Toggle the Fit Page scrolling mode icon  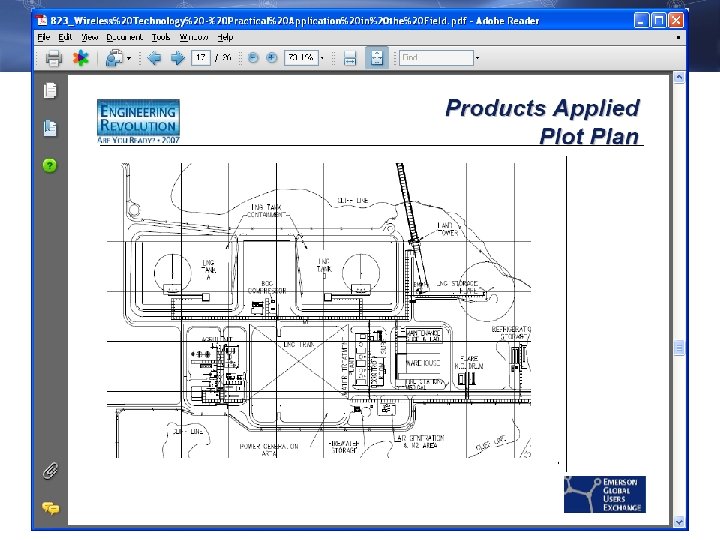[x=377, y=58]
